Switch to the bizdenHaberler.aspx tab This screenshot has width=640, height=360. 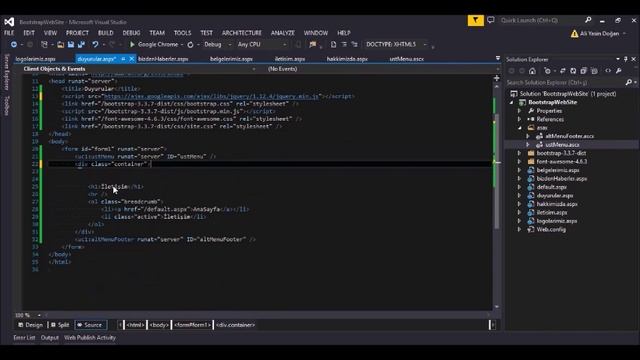click(163, 59)
